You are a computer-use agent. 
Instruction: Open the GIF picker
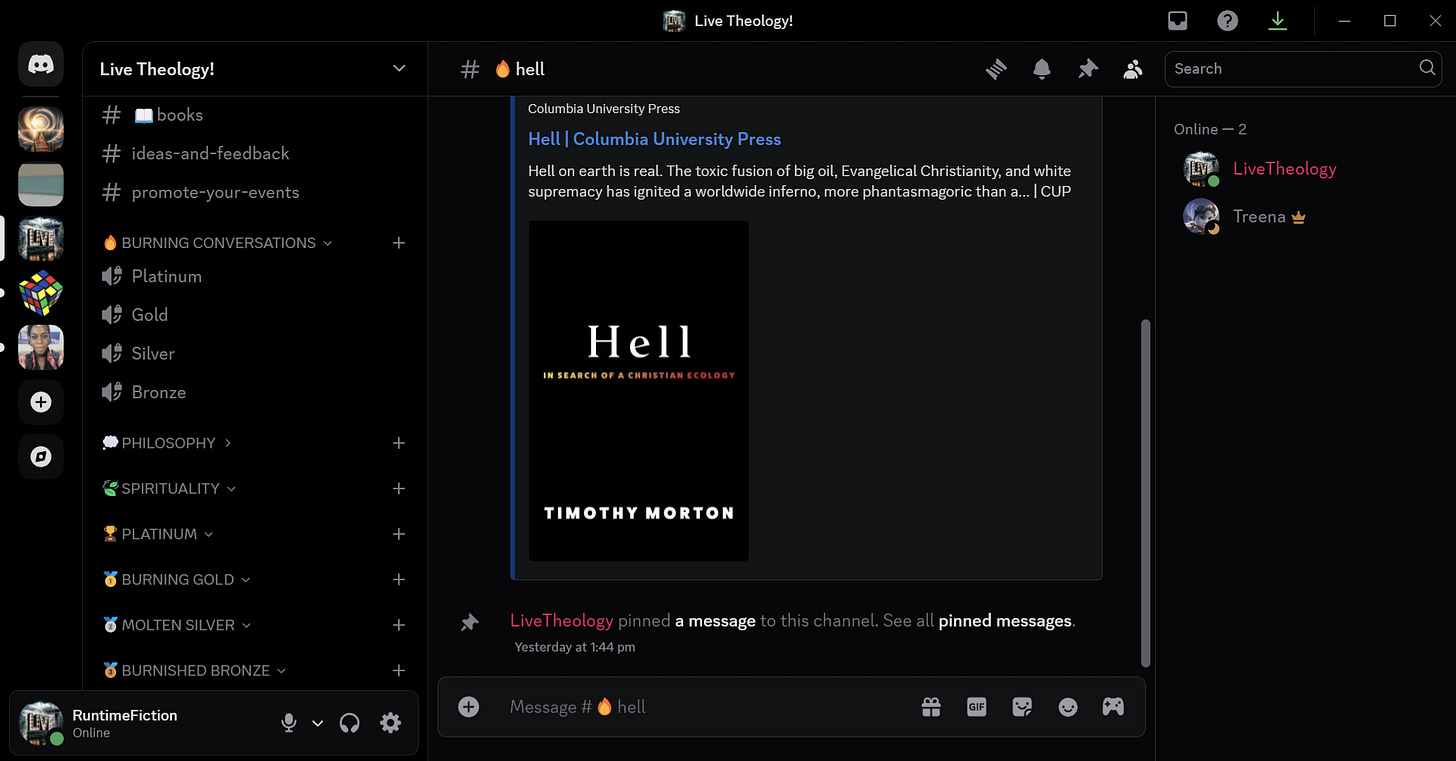click(x=977, y=707)
